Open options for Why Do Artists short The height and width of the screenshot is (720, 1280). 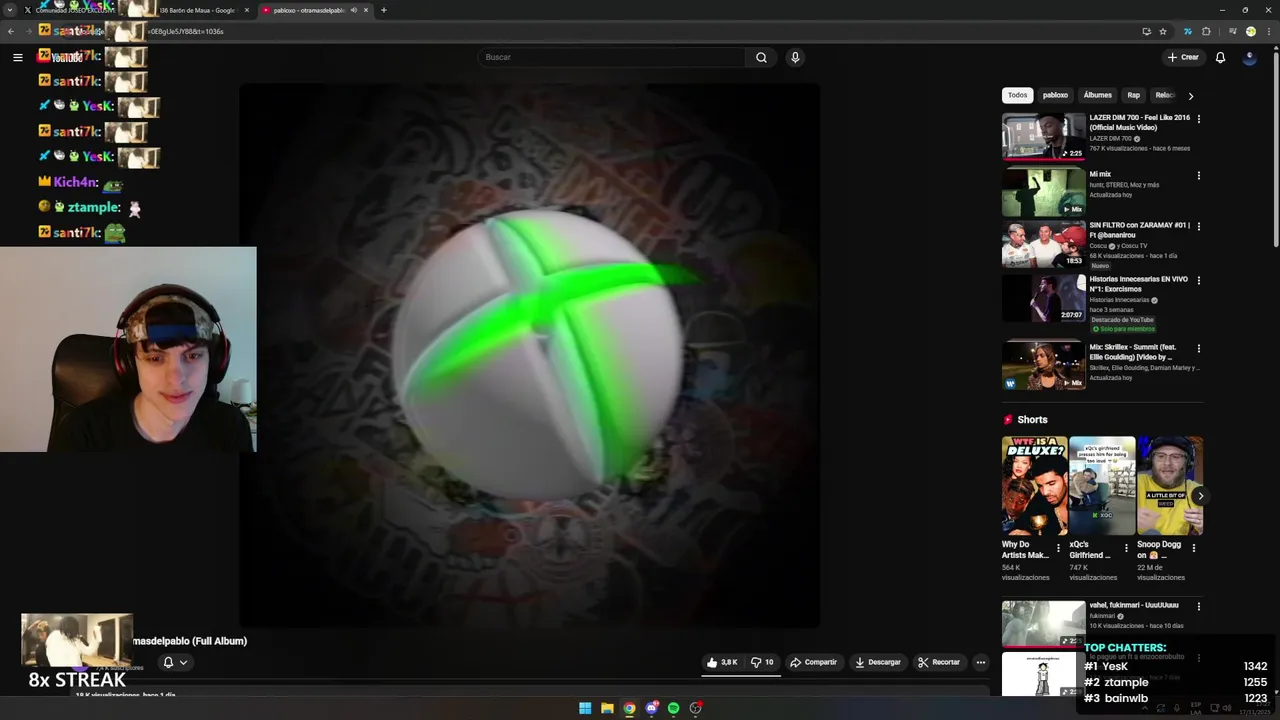1059,548
